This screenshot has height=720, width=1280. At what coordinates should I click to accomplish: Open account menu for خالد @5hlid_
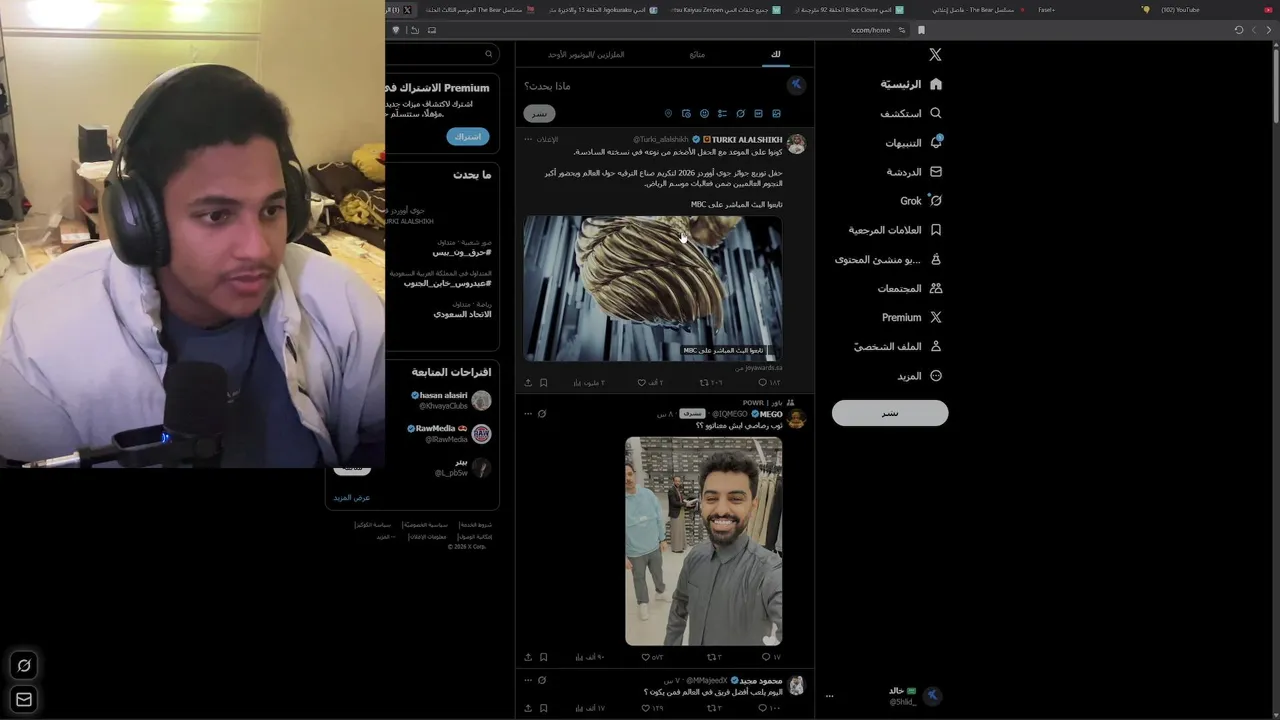tap(885, 696)
